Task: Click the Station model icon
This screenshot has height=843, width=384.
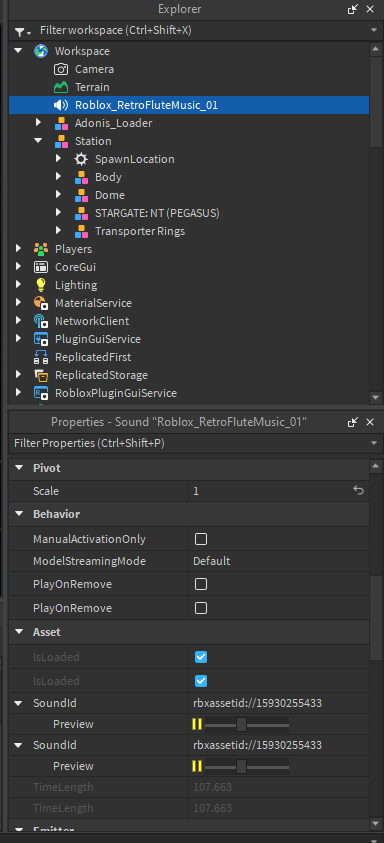Action: [61, 141]
